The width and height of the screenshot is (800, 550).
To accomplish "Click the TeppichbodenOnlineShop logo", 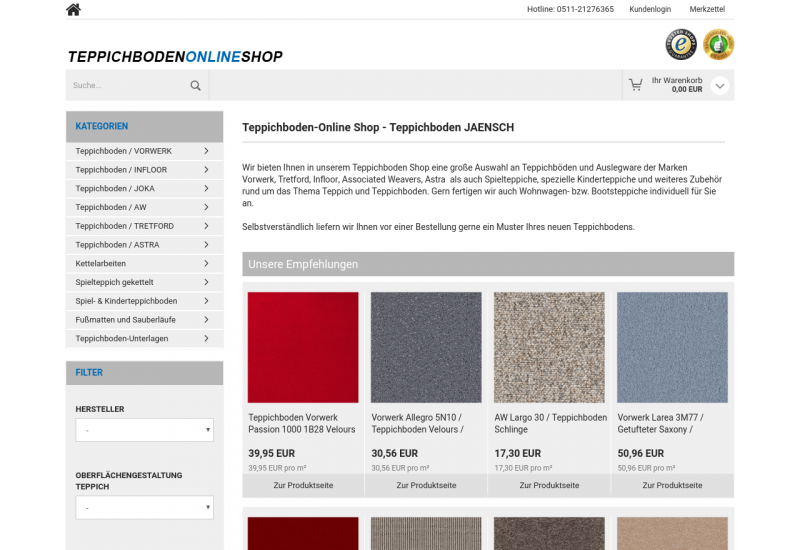I will pos(175,56).
